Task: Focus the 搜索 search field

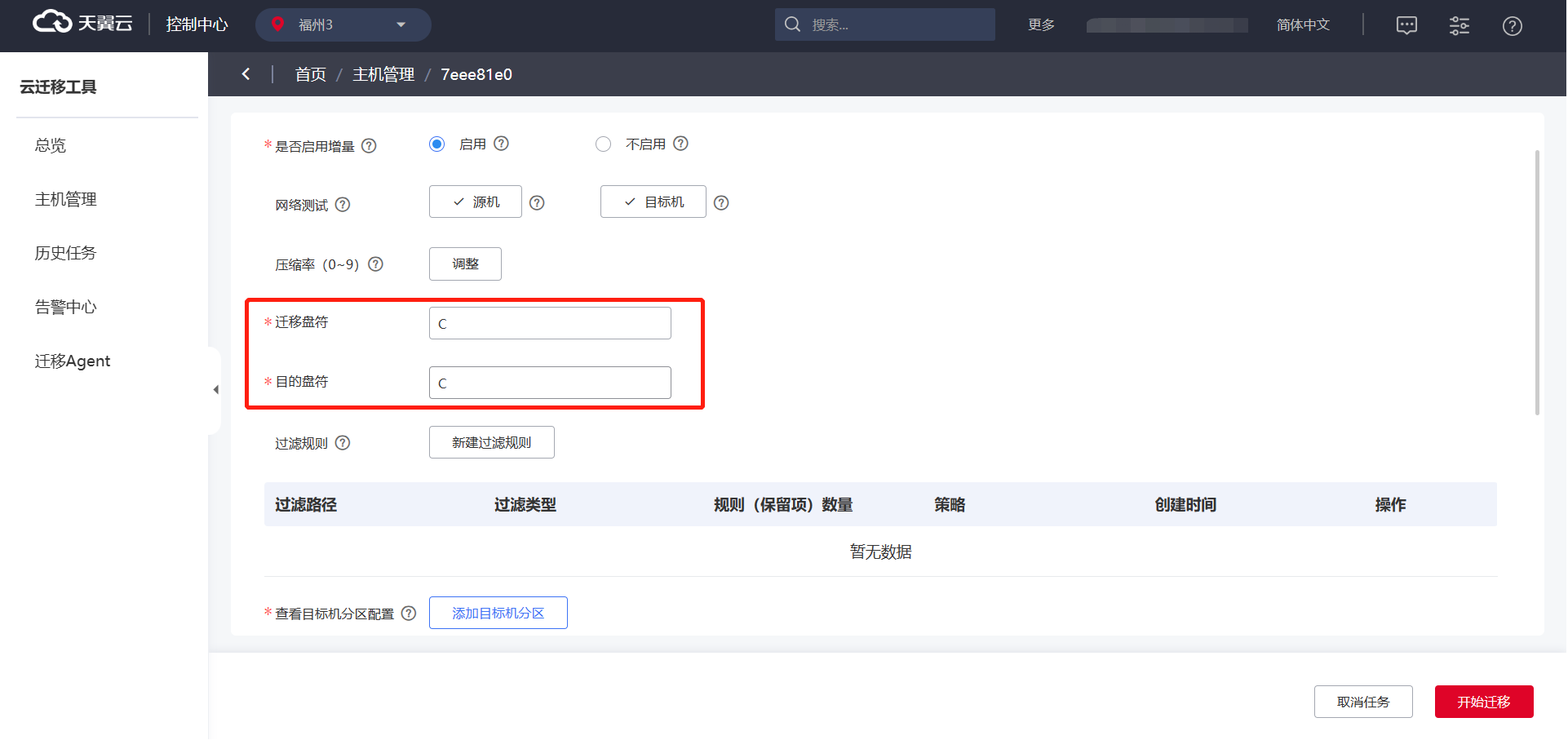Action: 885,24
